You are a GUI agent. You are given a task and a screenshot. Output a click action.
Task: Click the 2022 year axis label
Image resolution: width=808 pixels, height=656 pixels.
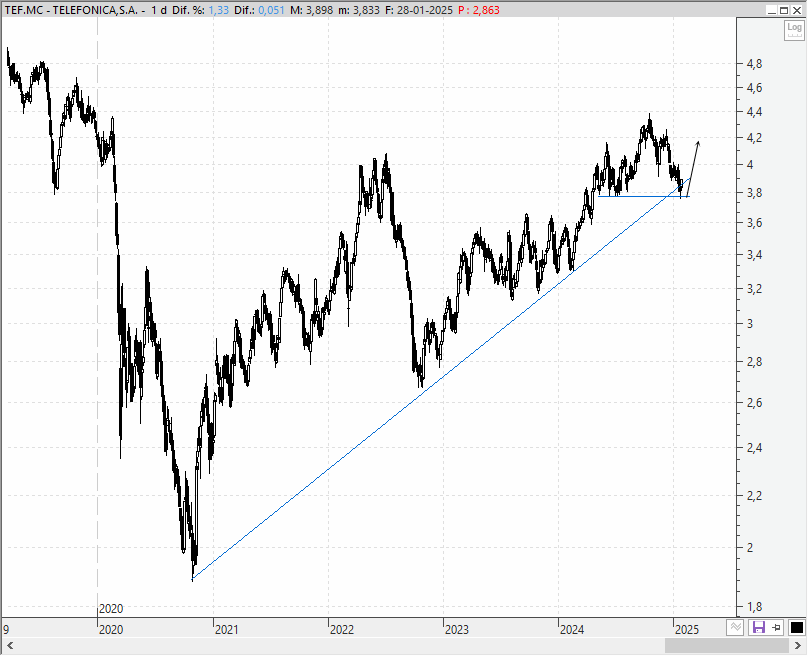[342, 630]
